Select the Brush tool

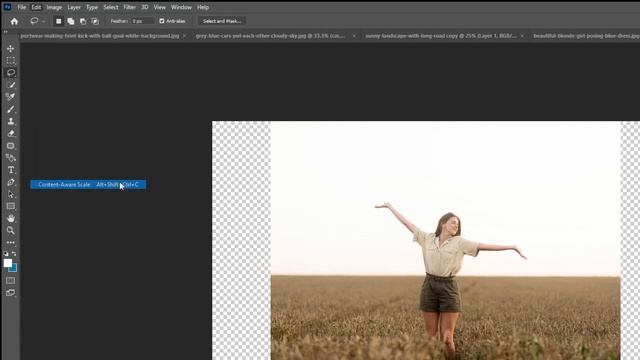[x=11, y=109]
